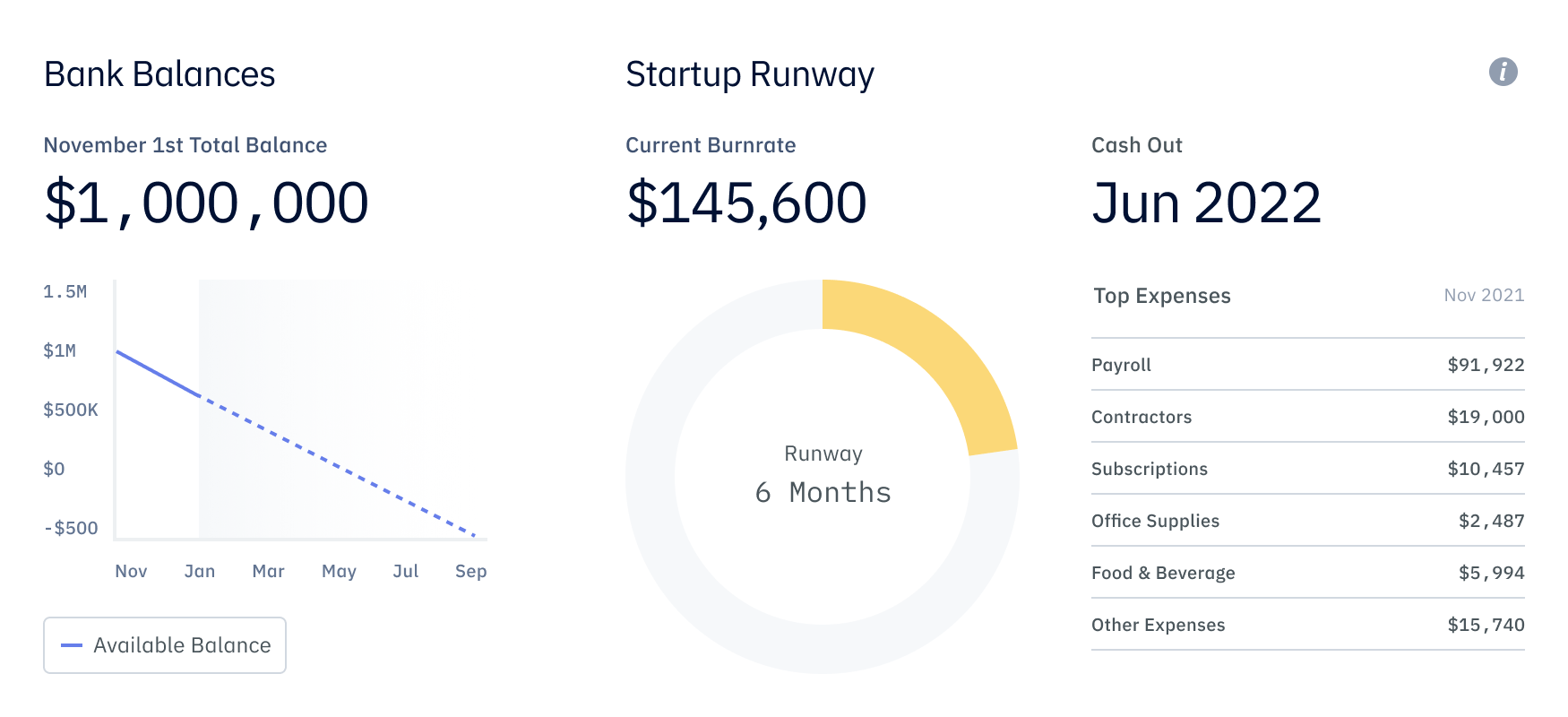Click the 6 Months runway label
The height and width of the screenshot is (717, 1568).
[823, 492]
